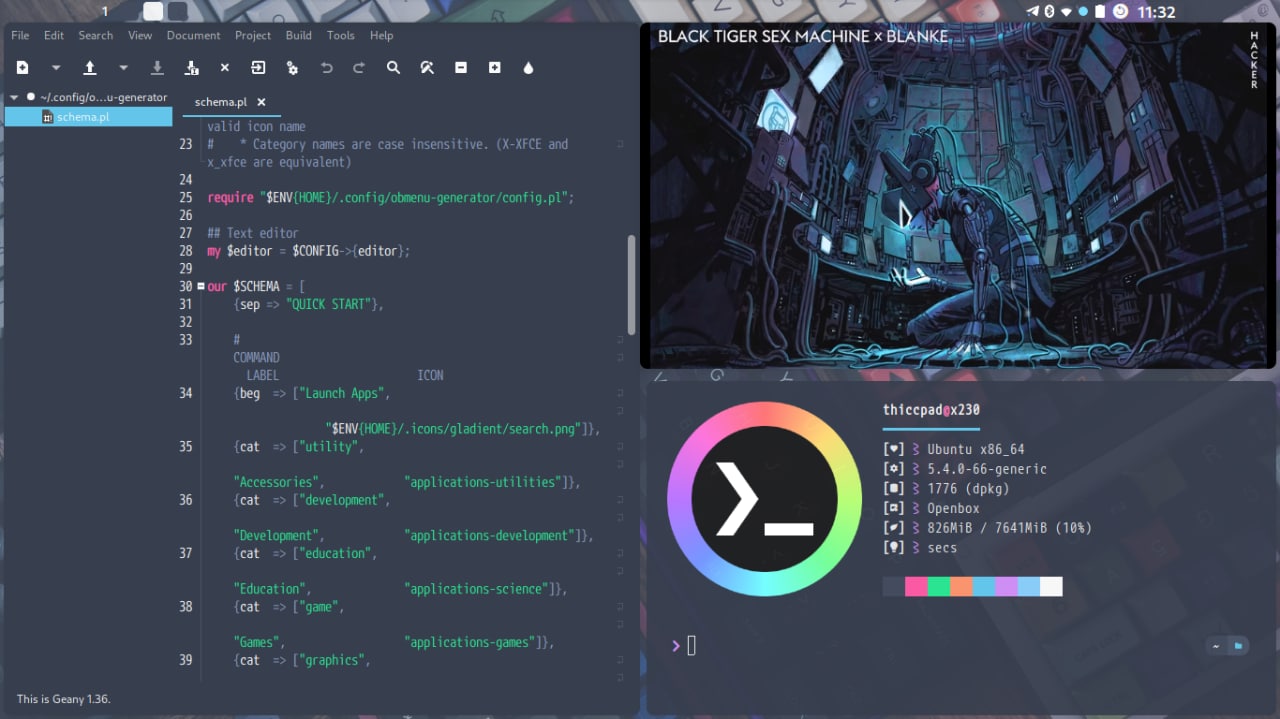Click the Save all files icon
The height and width of the screenshot is (719, 1280).
click(x=191, y=68)
